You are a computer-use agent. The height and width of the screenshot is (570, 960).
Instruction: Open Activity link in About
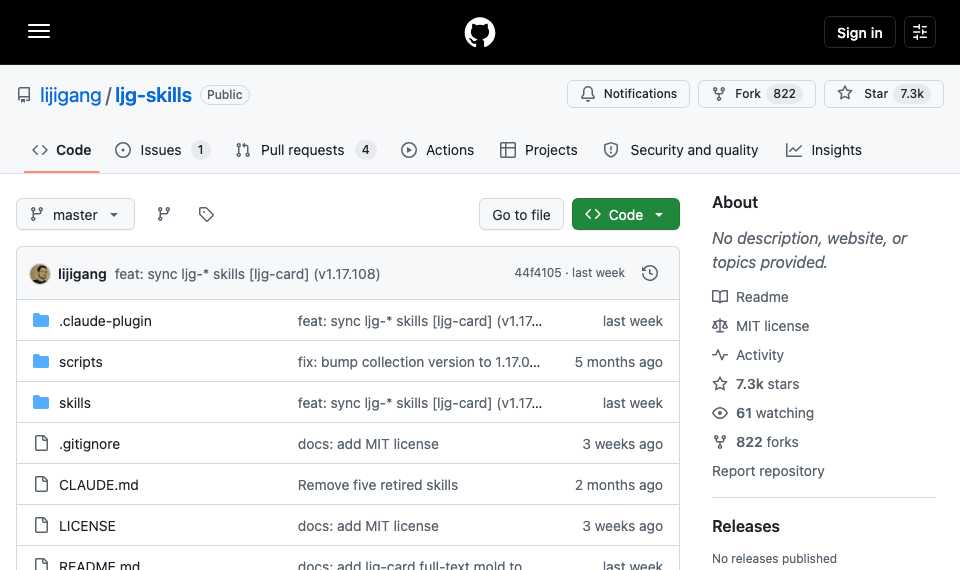[x=759, y=355]
